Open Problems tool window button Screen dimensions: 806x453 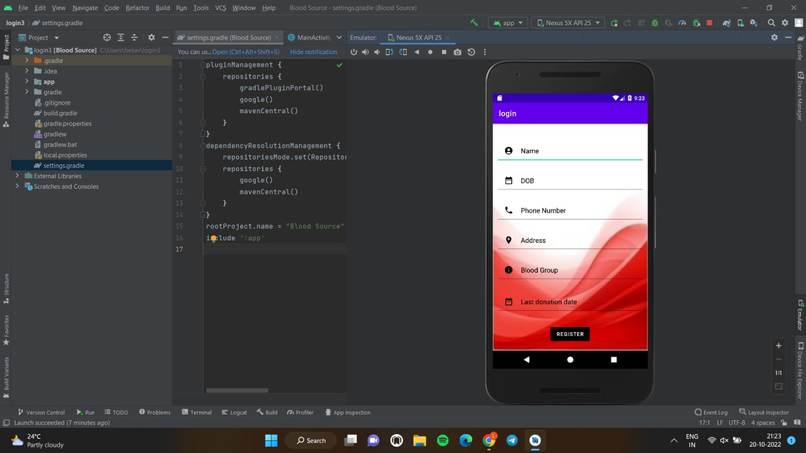coord(155,412)
